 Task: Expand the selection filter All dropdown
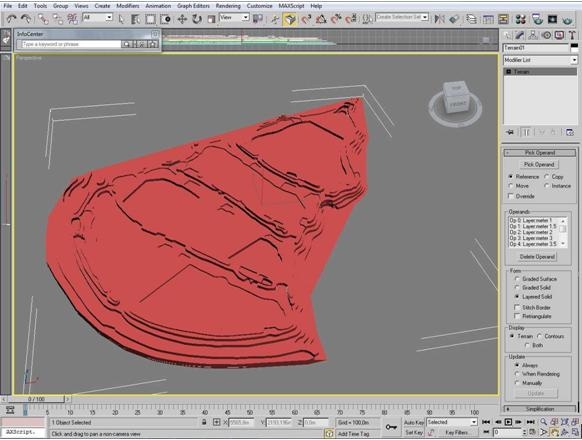98,17
